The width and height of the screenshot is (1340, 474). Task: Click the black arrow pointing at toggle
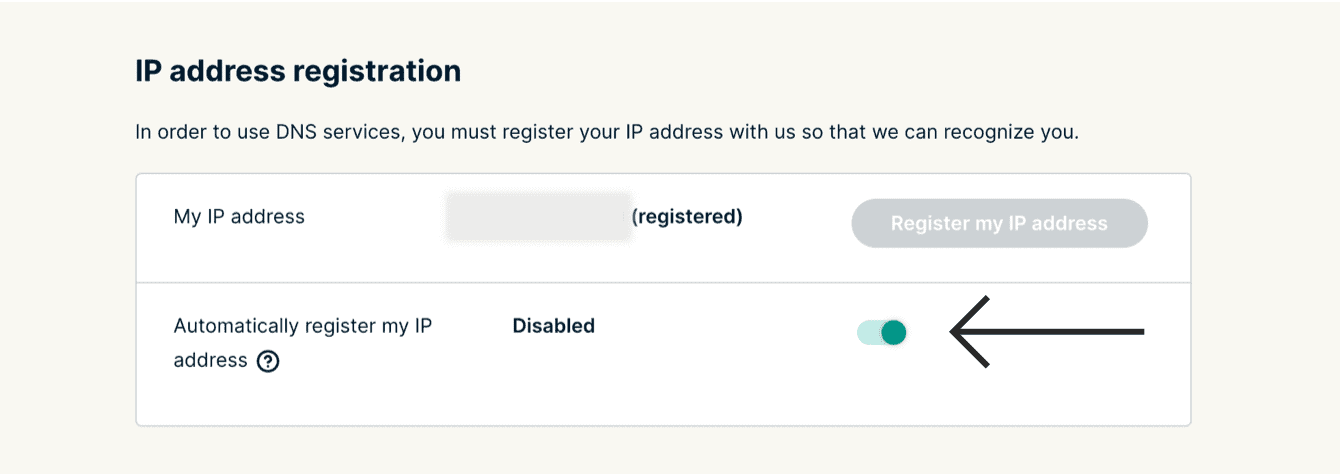1046,332
